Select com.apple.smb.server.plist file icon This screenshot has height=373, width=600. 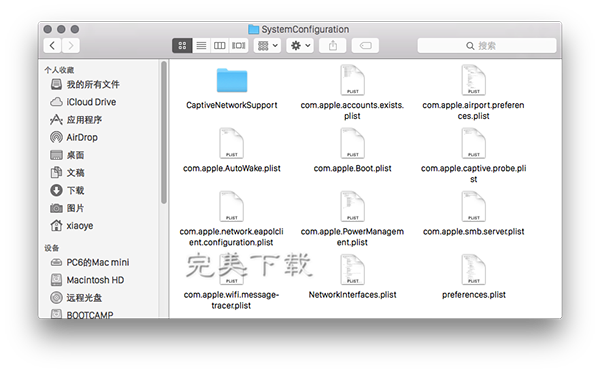pos(473,206)
